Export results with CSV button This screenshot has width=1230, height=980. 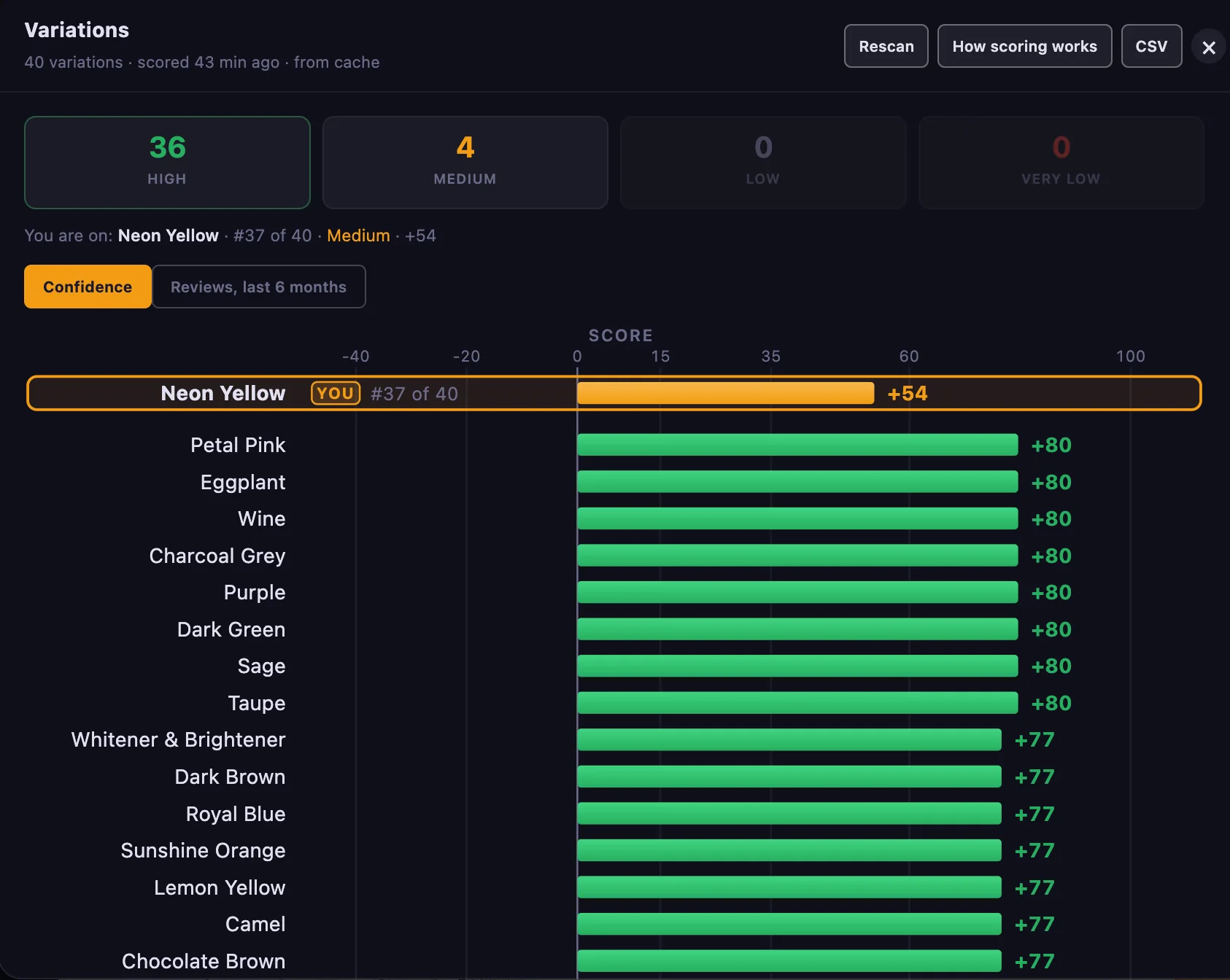[x=1151, y=46]
